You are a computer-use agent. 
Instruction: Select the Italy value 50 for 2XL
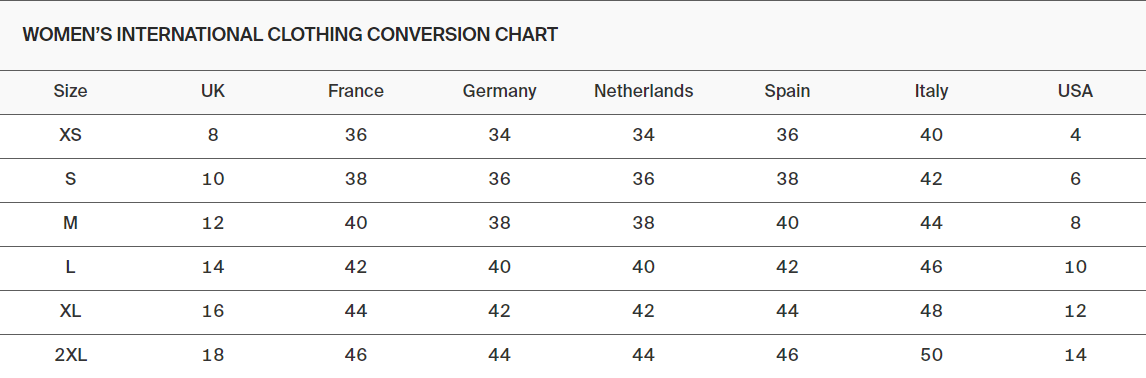(931, 355)
